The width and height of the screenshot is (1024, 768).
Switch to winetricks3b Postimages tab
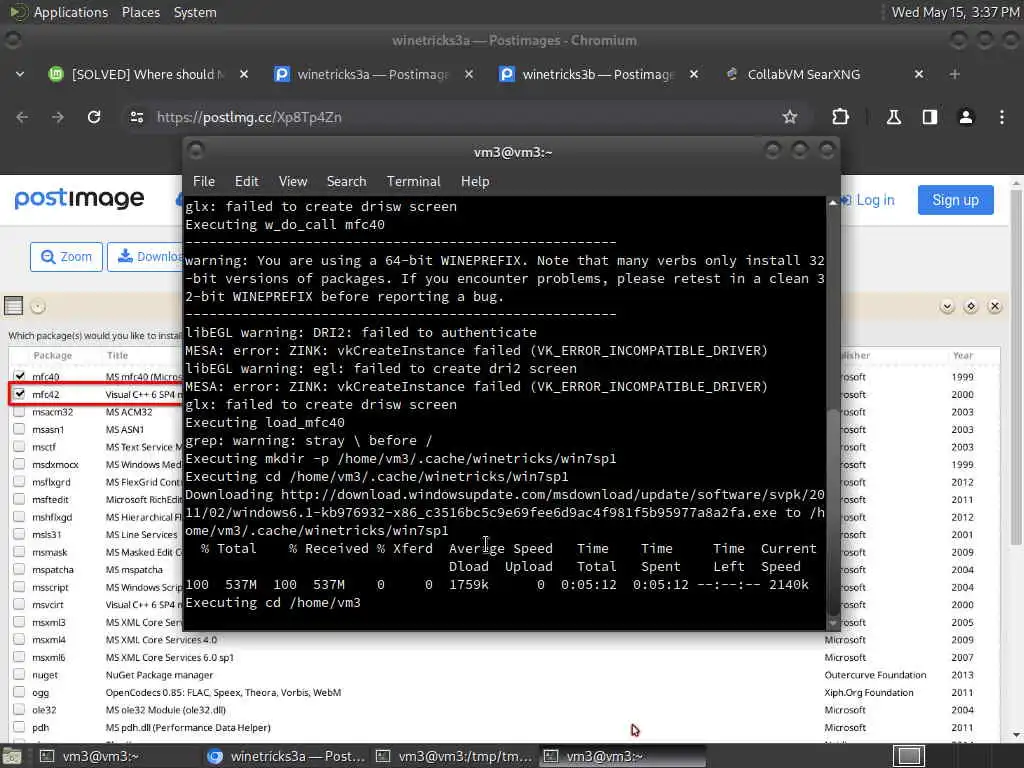pos(598,74)
